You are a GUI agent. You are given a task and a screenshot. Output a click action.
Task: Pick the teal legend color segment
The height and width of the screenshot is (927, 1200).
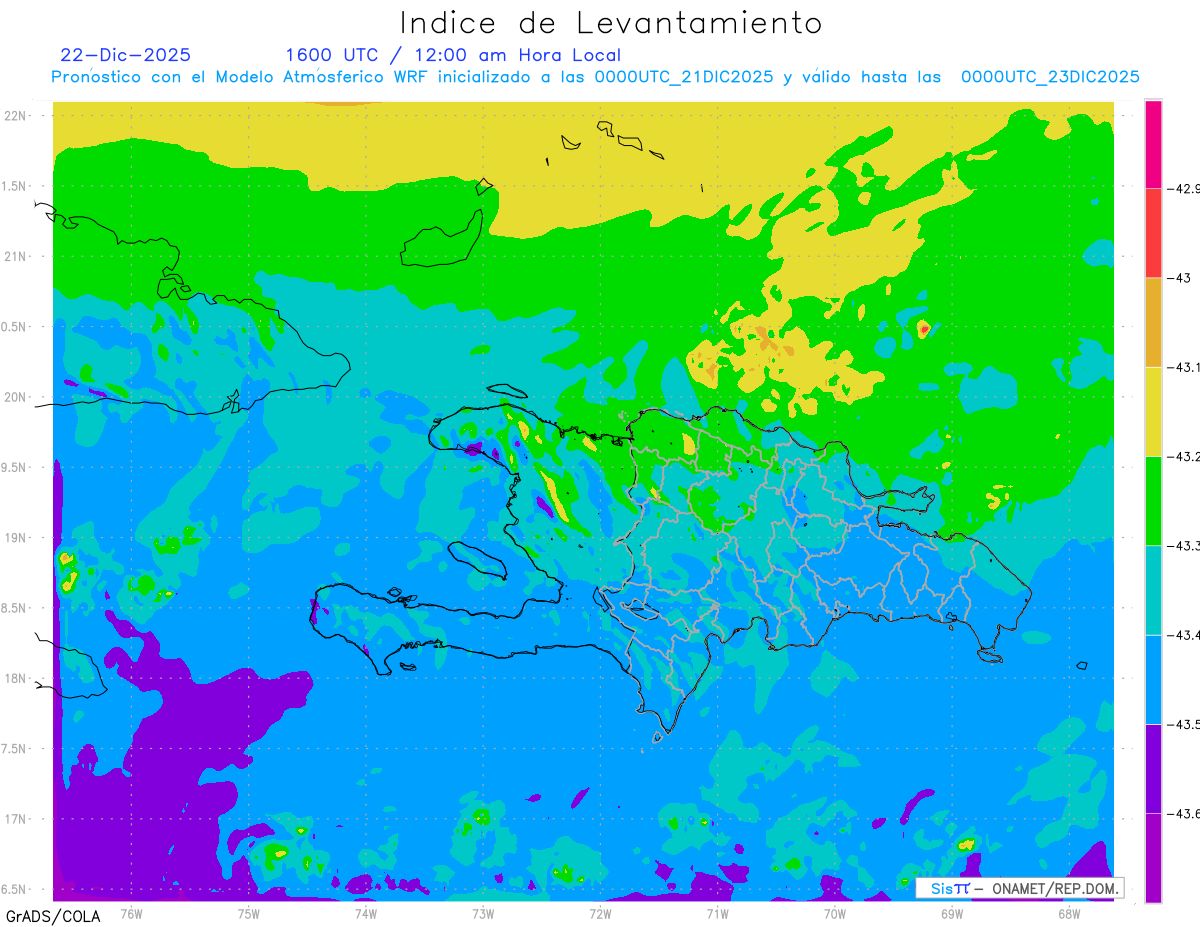(x=1153, y=590)
